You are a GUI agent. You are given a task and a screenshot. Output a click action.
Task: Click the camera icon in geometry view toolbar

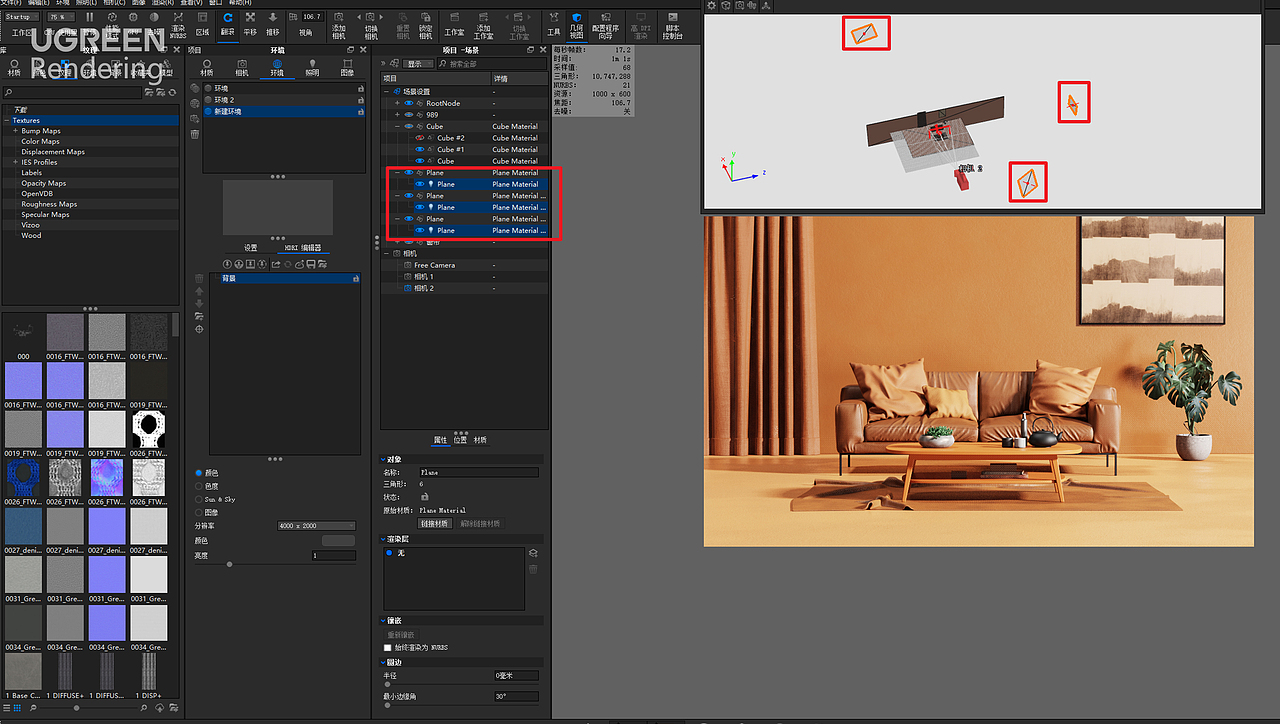tap(739, 5)
